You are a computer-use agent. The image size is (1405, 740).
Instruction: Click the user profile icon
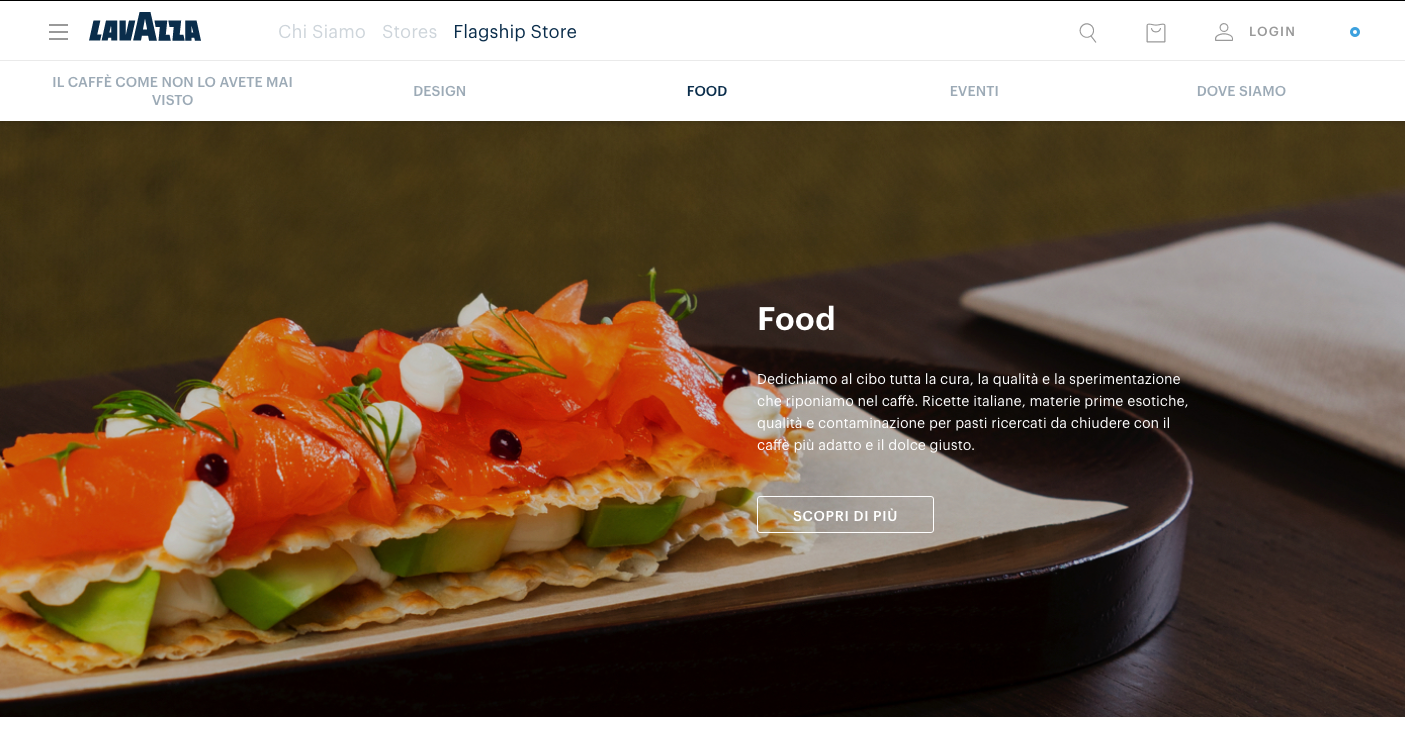click(x=1224, y=32)
